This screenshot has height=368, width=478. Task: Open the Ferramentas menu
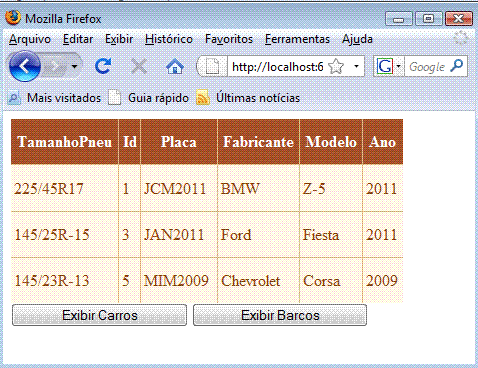click(297, 39)
